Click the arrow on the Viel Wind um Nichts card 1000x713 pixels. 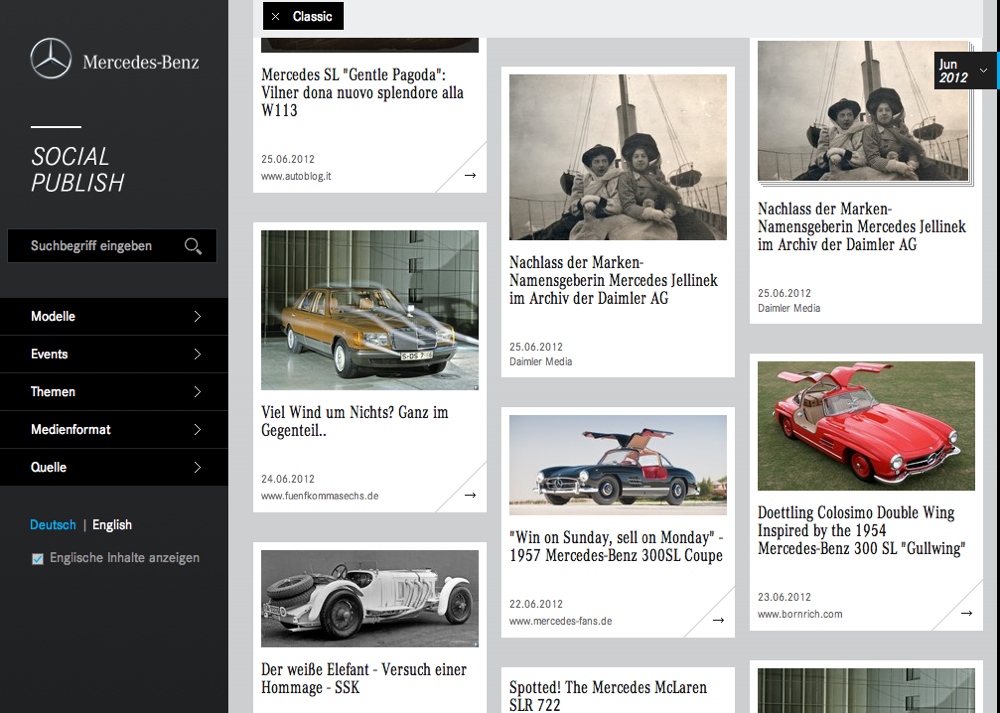470,495
